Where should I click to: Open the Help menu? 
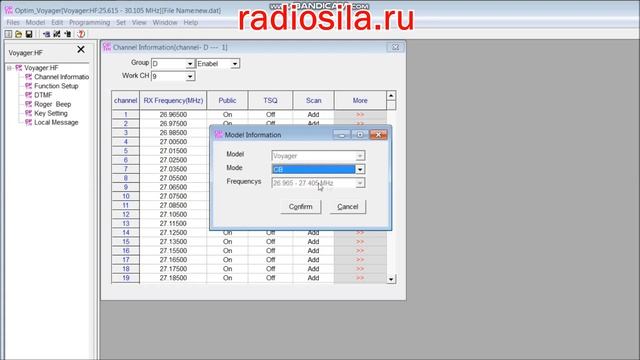pyautogui.click(x=191, y=22)
